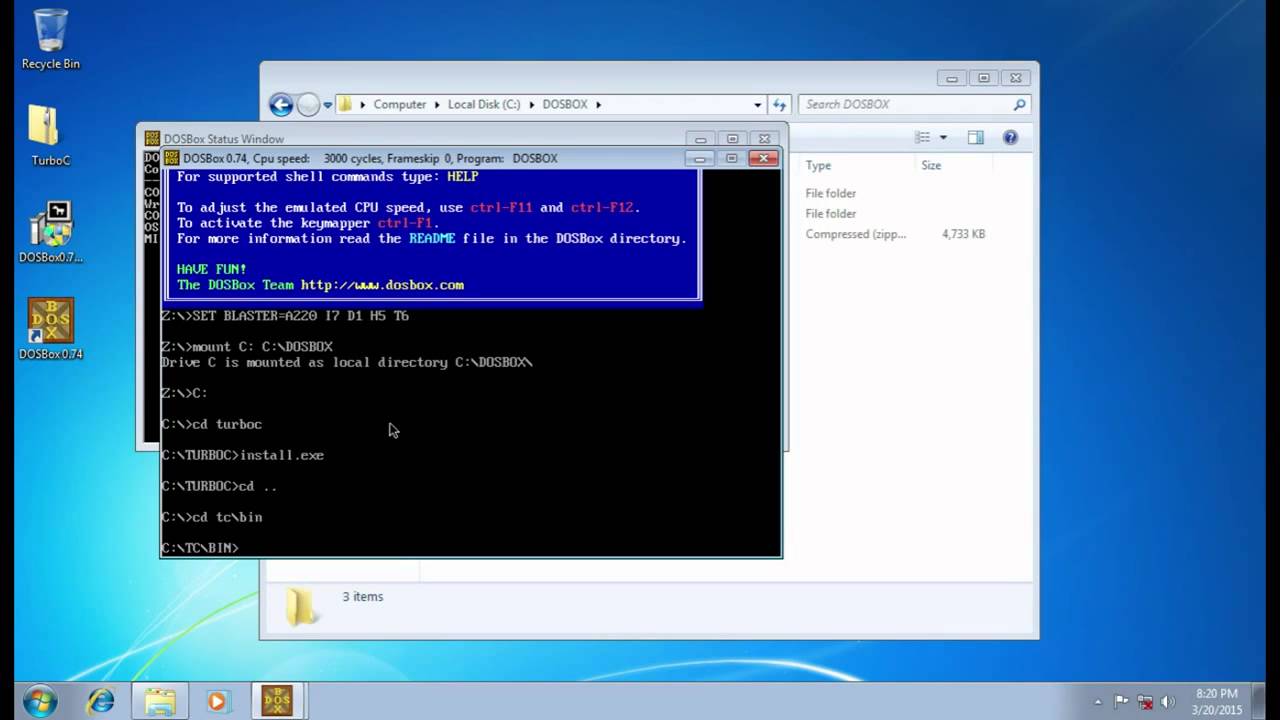1280x720 pixels.
Task: Select the Compressed (zipp... file row
Action: (x=895, y=234)
